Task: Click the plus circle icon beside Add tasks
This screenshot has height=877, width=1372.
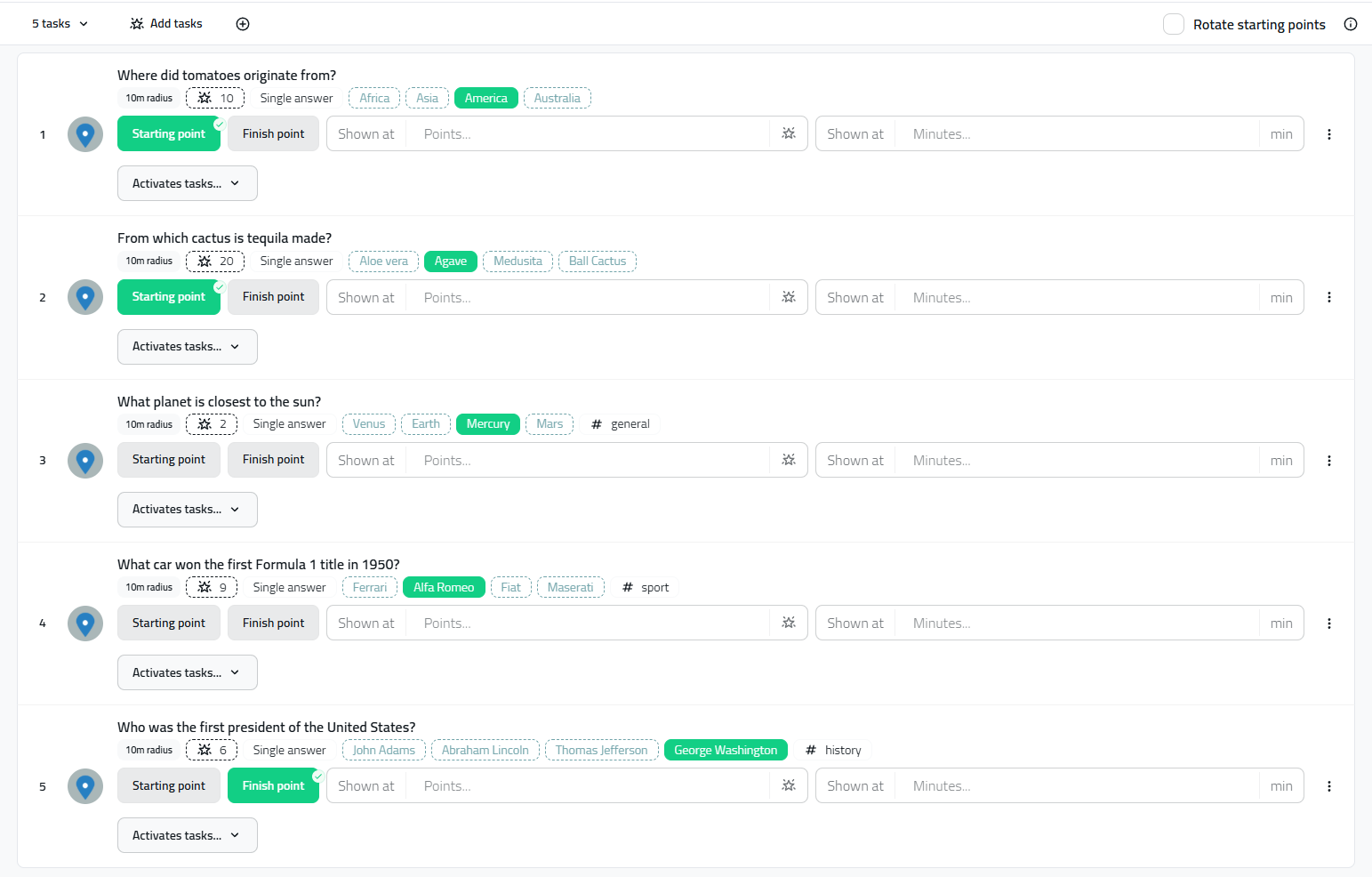Action: 243,24
